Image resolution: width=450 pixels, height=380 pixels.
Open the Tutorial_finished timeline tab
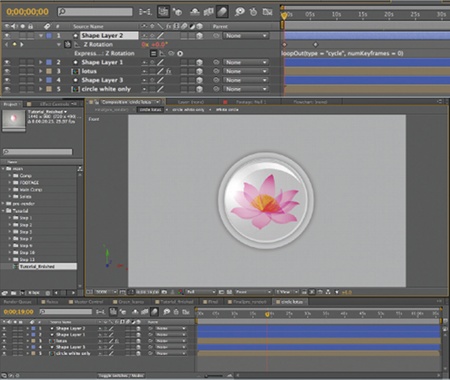[x=175, y=302]
